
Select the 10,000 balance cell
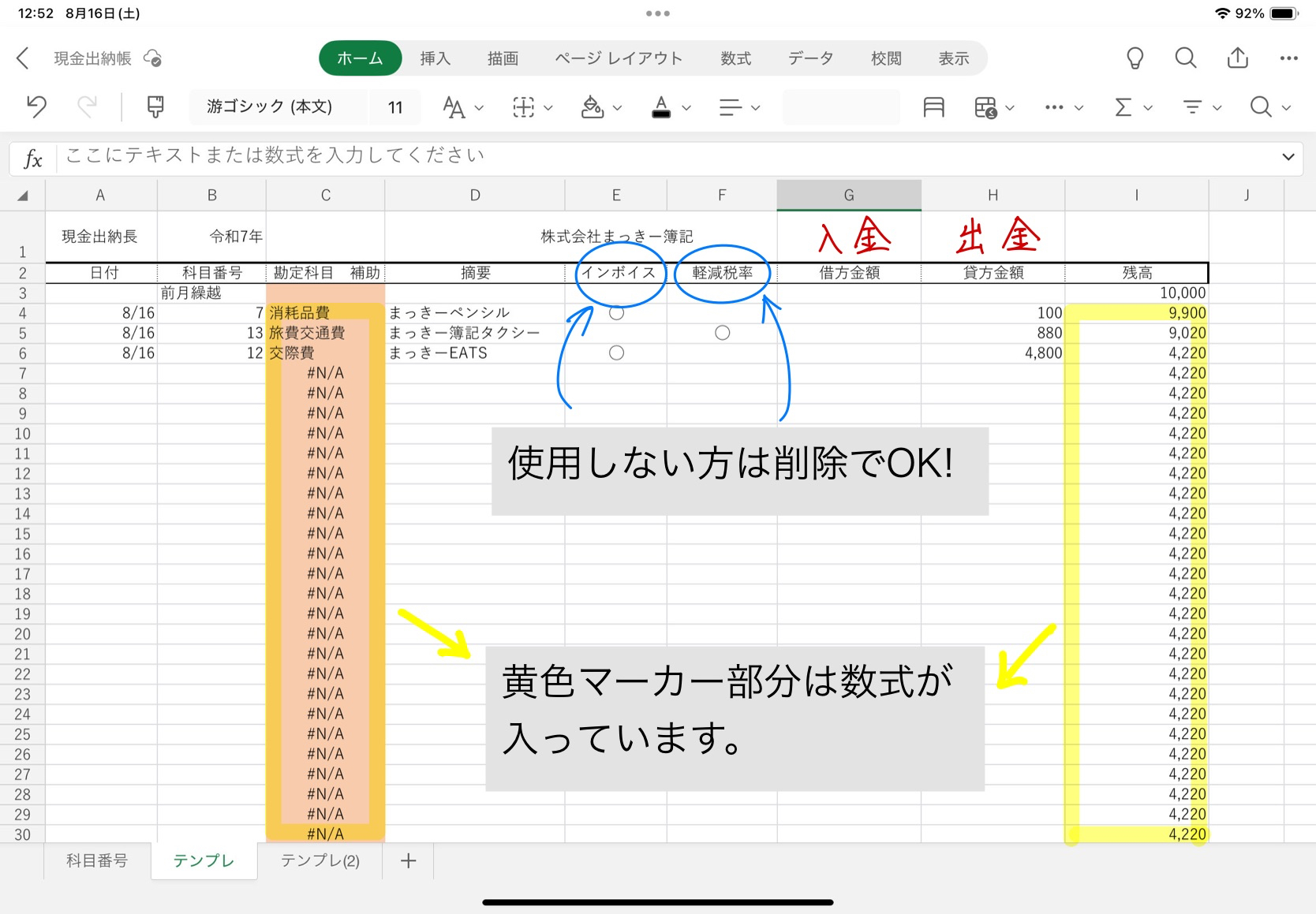[x=1136, y=293]
